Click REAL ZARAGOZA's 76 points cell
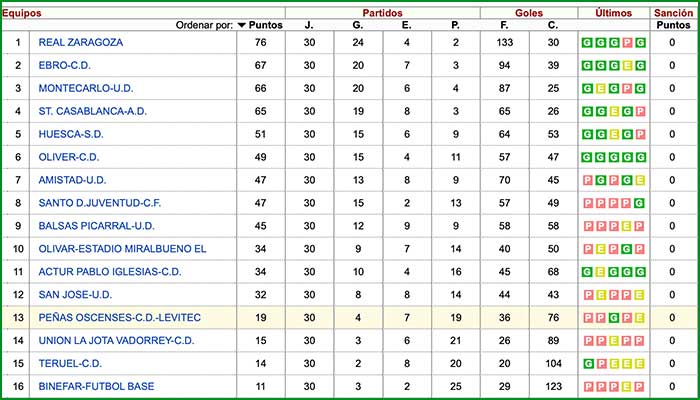 tap(261, 42)
